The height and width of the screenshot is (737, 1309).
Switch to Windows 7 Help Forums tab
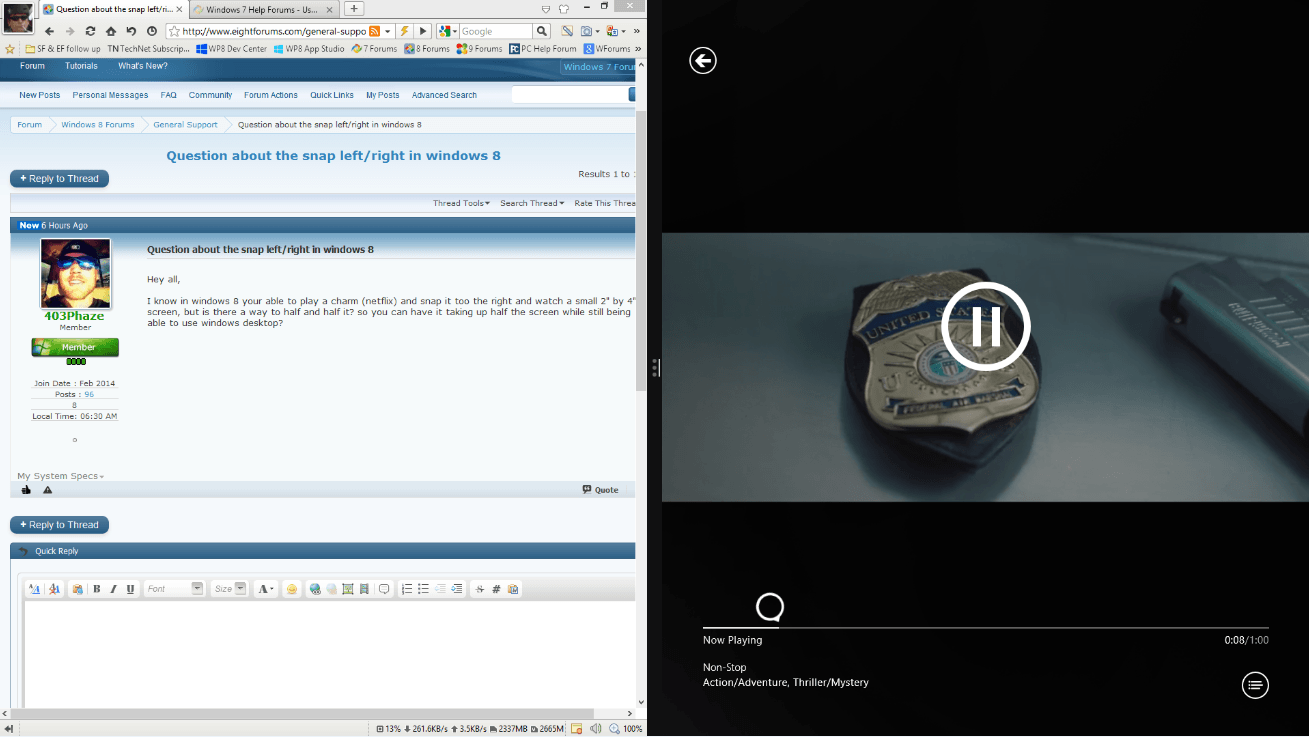pyautogui.click(x=262, y=8)
